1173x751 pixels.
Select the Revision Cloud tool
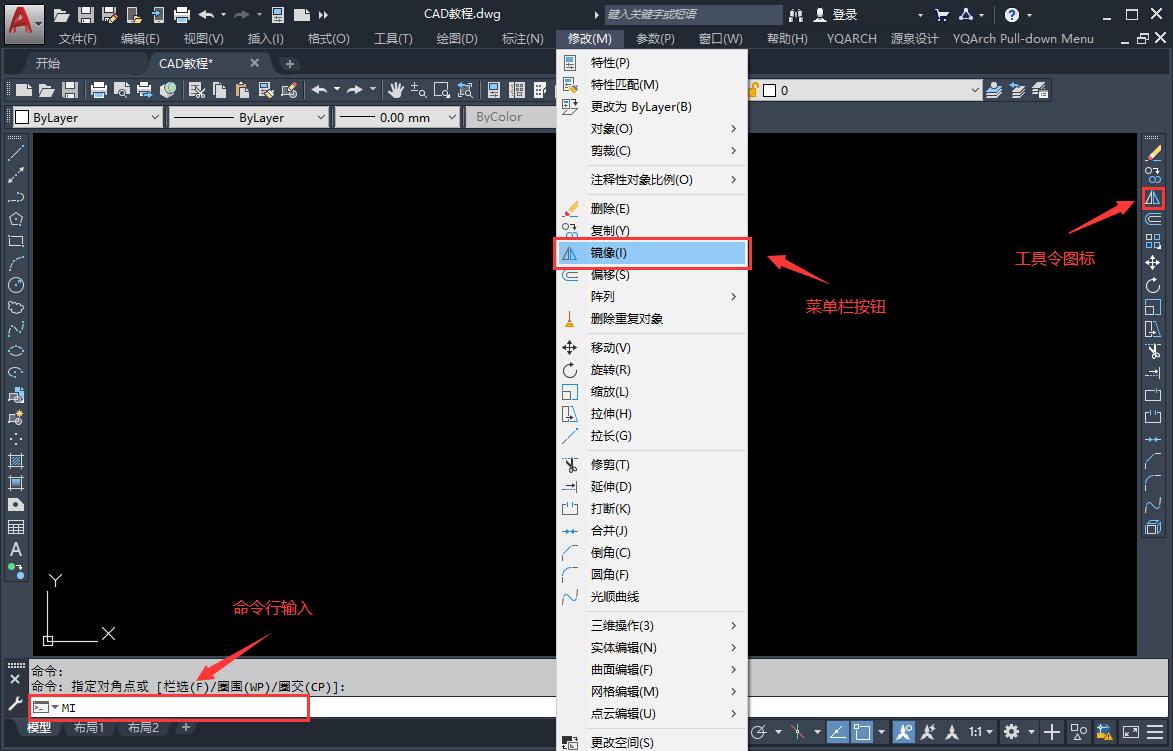pyautogui.click(x=16, y=307)
